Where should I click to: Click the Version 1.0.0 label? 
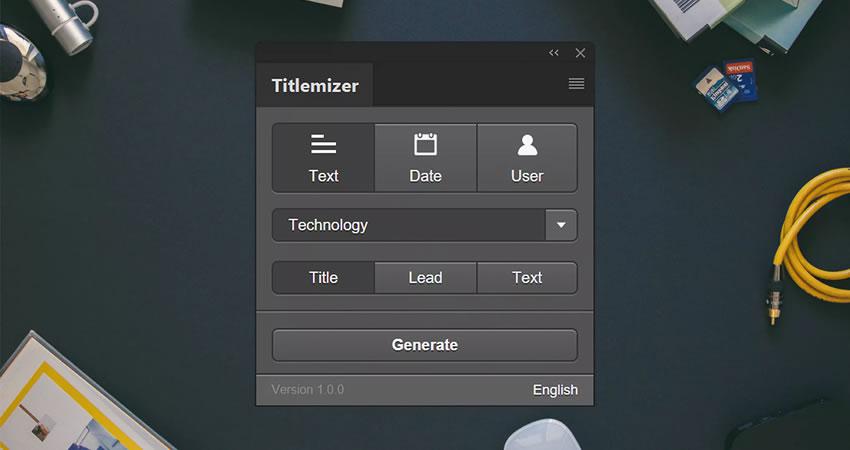307,390
